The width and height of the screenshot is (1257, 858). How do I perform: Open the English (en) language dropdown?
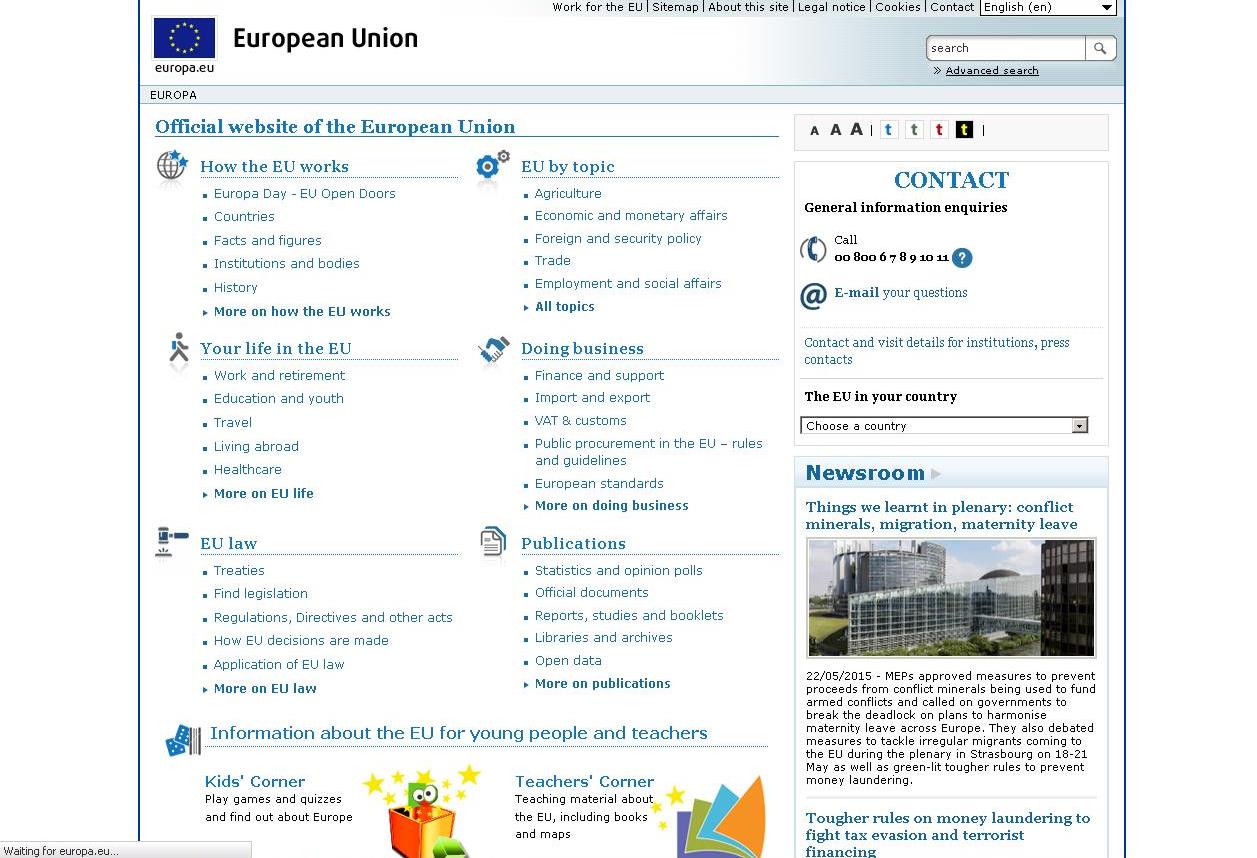1048,7
